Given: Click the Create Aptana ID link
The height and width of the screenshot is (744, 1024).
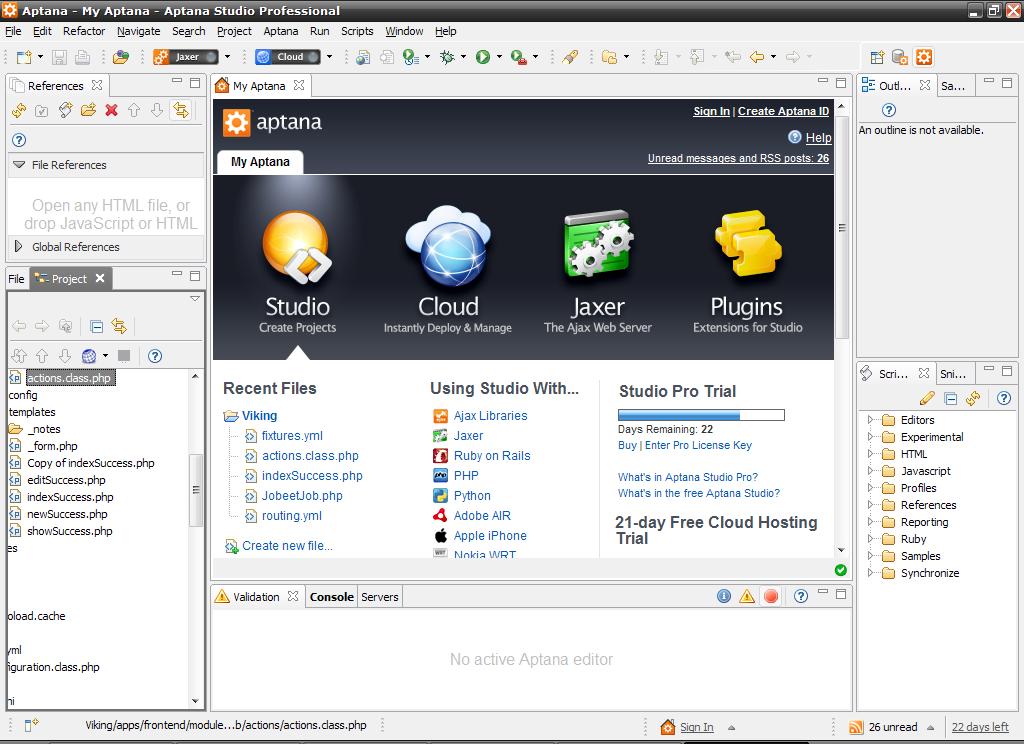Looking at the screenshot, I should pos(784,111).
